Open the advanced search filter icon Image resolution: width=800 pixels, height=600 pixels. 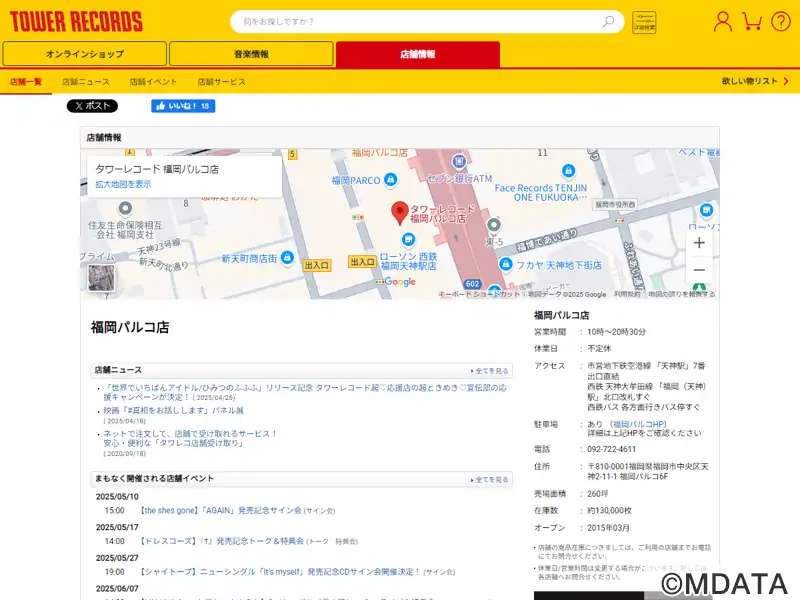click(x=644, y=22)
